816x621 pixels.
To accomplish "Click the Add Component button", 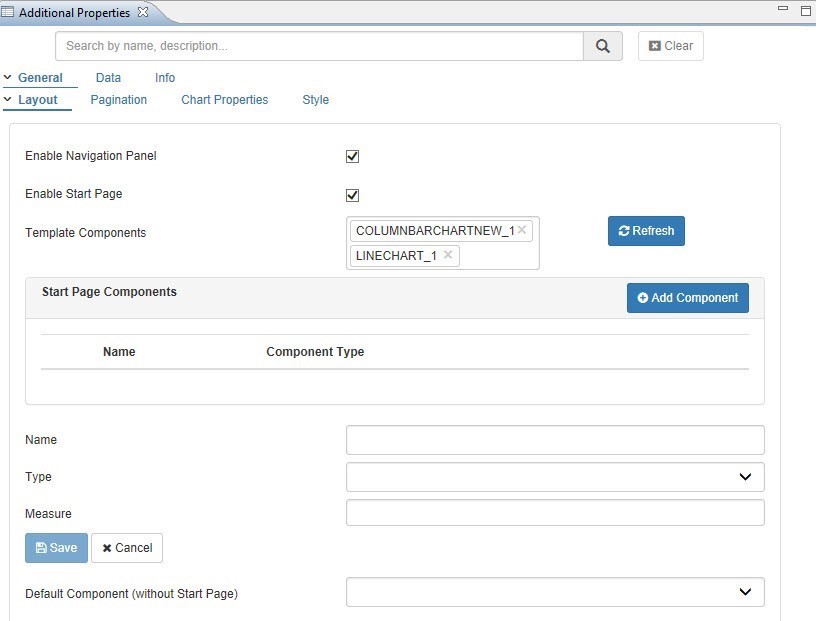I will 687,298.
